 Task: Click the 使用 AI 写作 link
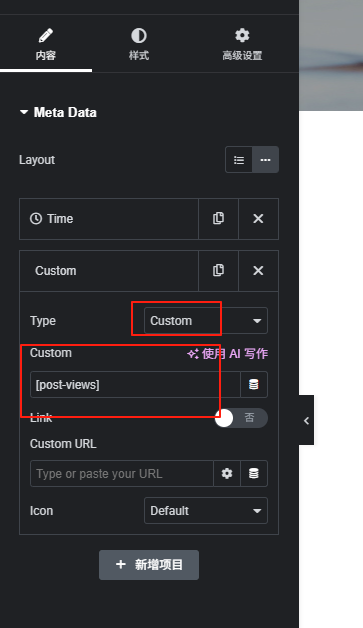(x=228, y=354)
